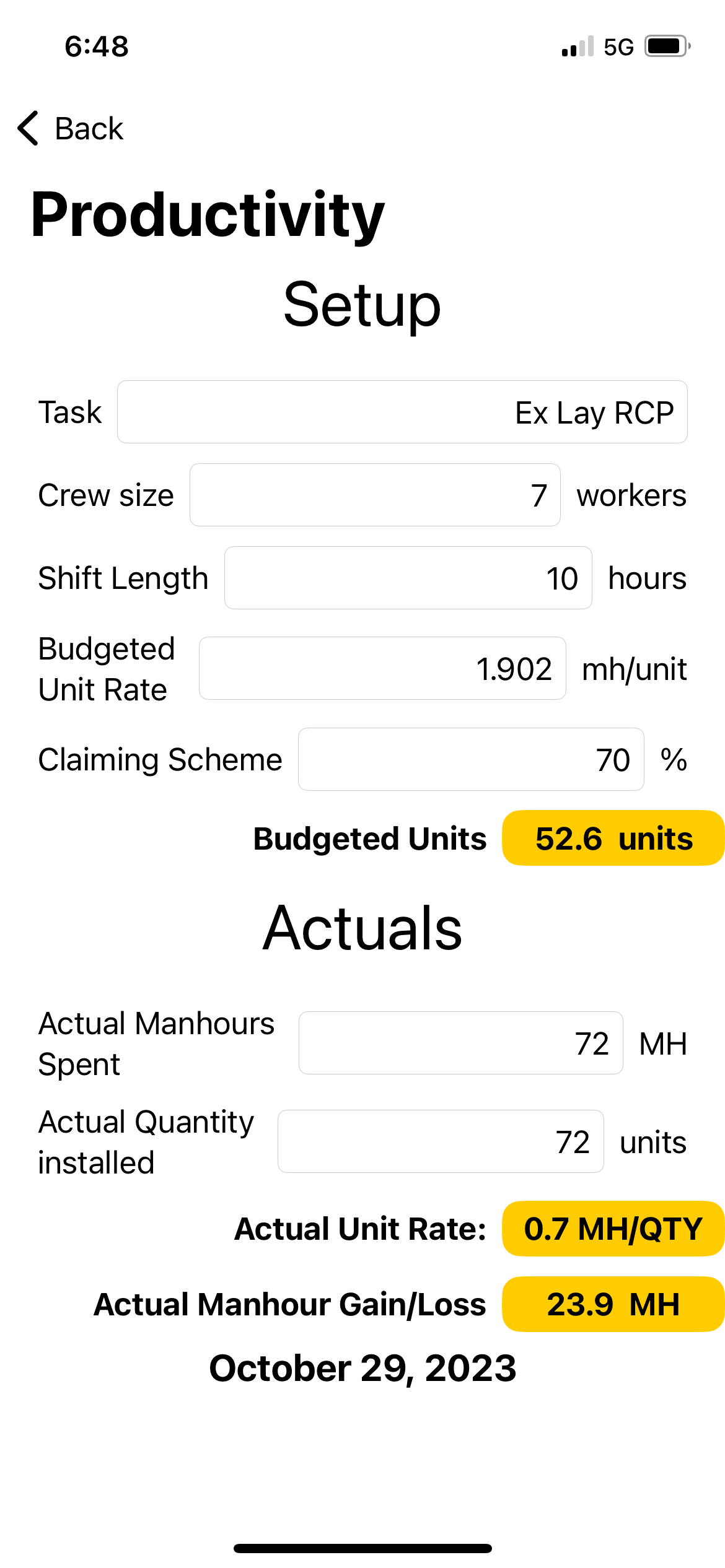Screen dimensions: 725x1568
Task: Tap the Budgeted Units yellow badge
Action: pos(613,838)
